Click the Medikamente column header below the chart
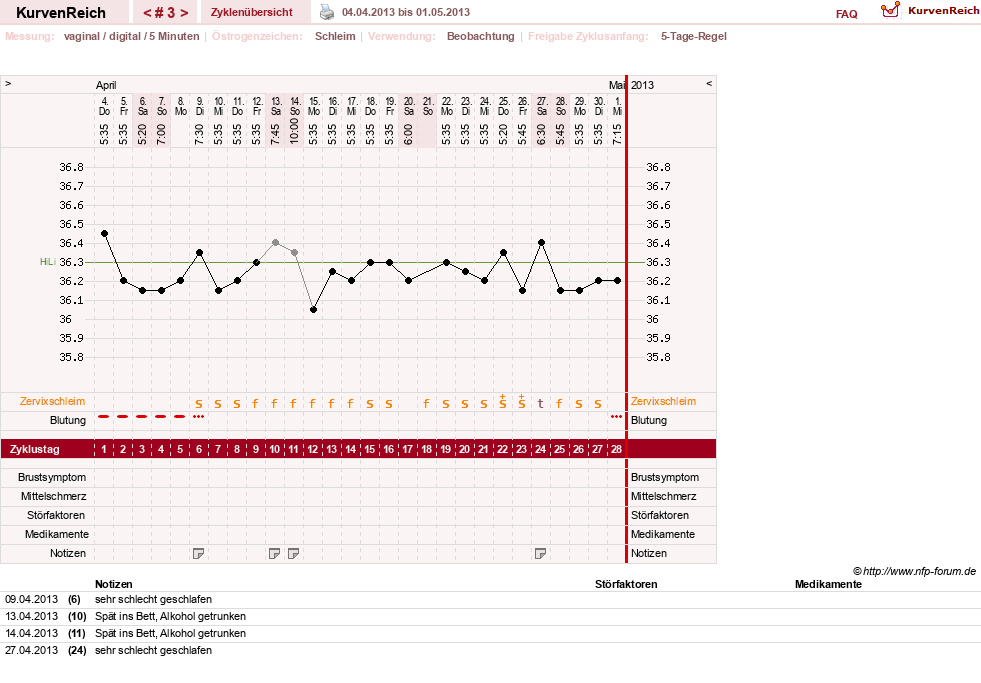This screenshot has height=683, width=981. point(828,584)
